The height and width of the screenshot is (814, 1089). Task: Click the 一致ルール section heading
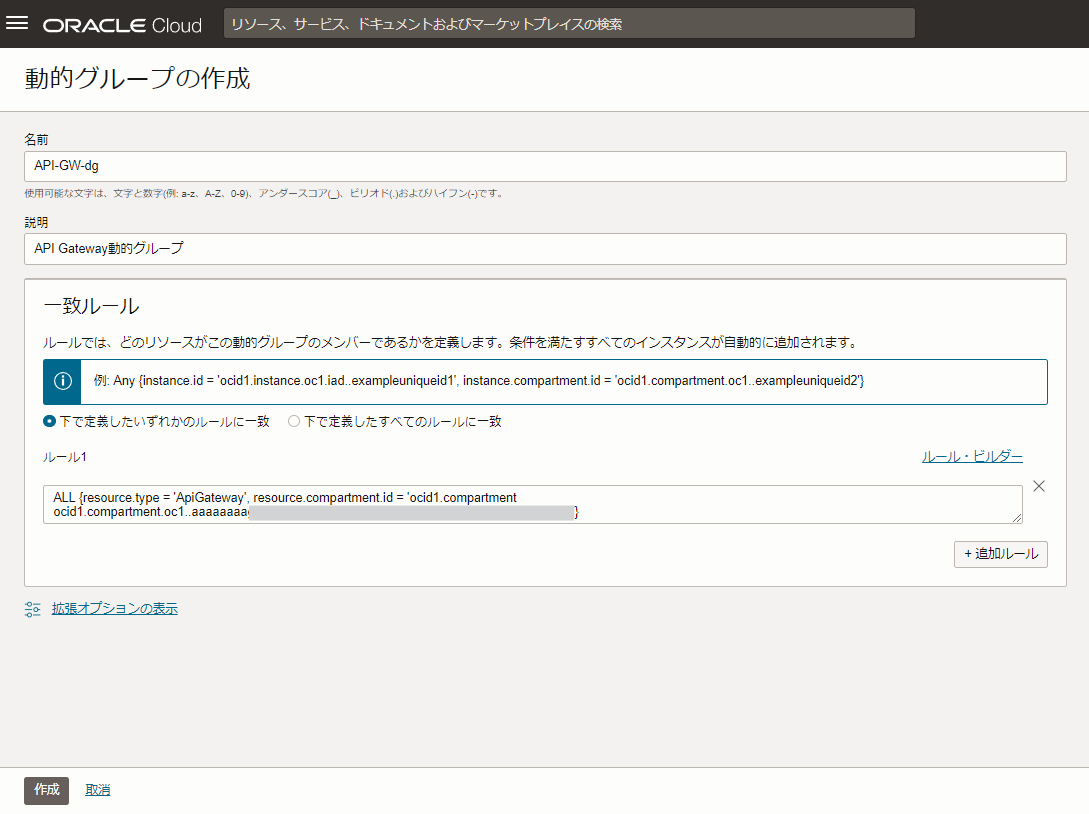tap(91, 306)
